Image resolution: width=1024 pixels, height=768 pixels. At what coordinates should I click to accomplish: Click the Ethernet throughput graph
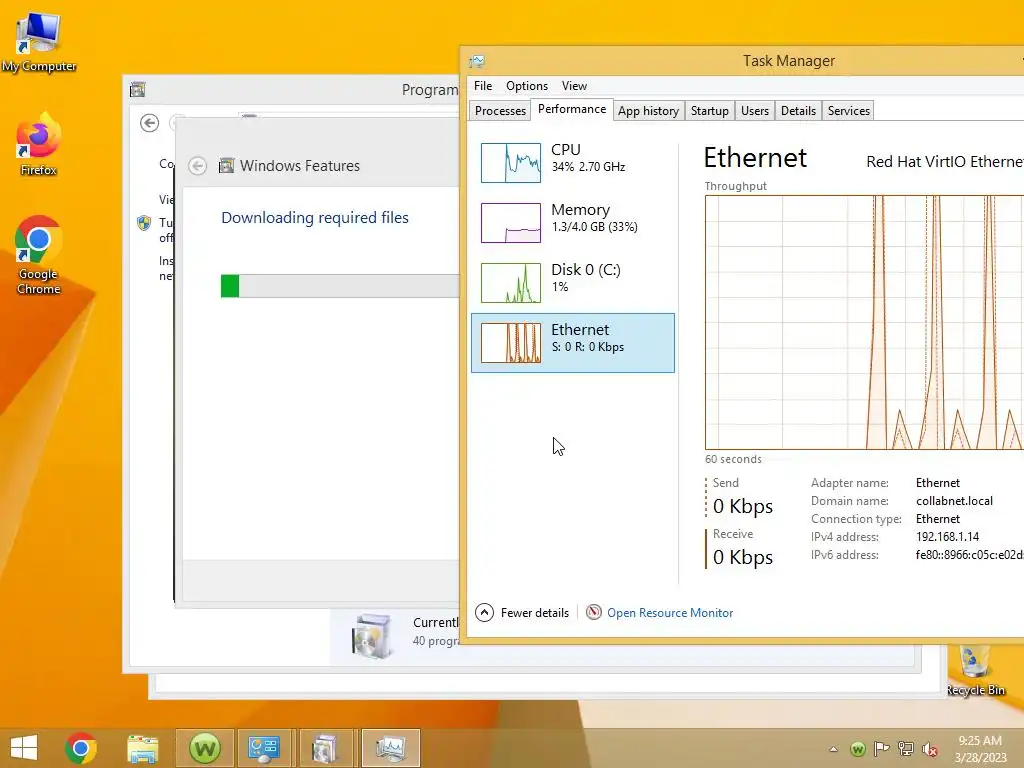[x=865, y=323]
